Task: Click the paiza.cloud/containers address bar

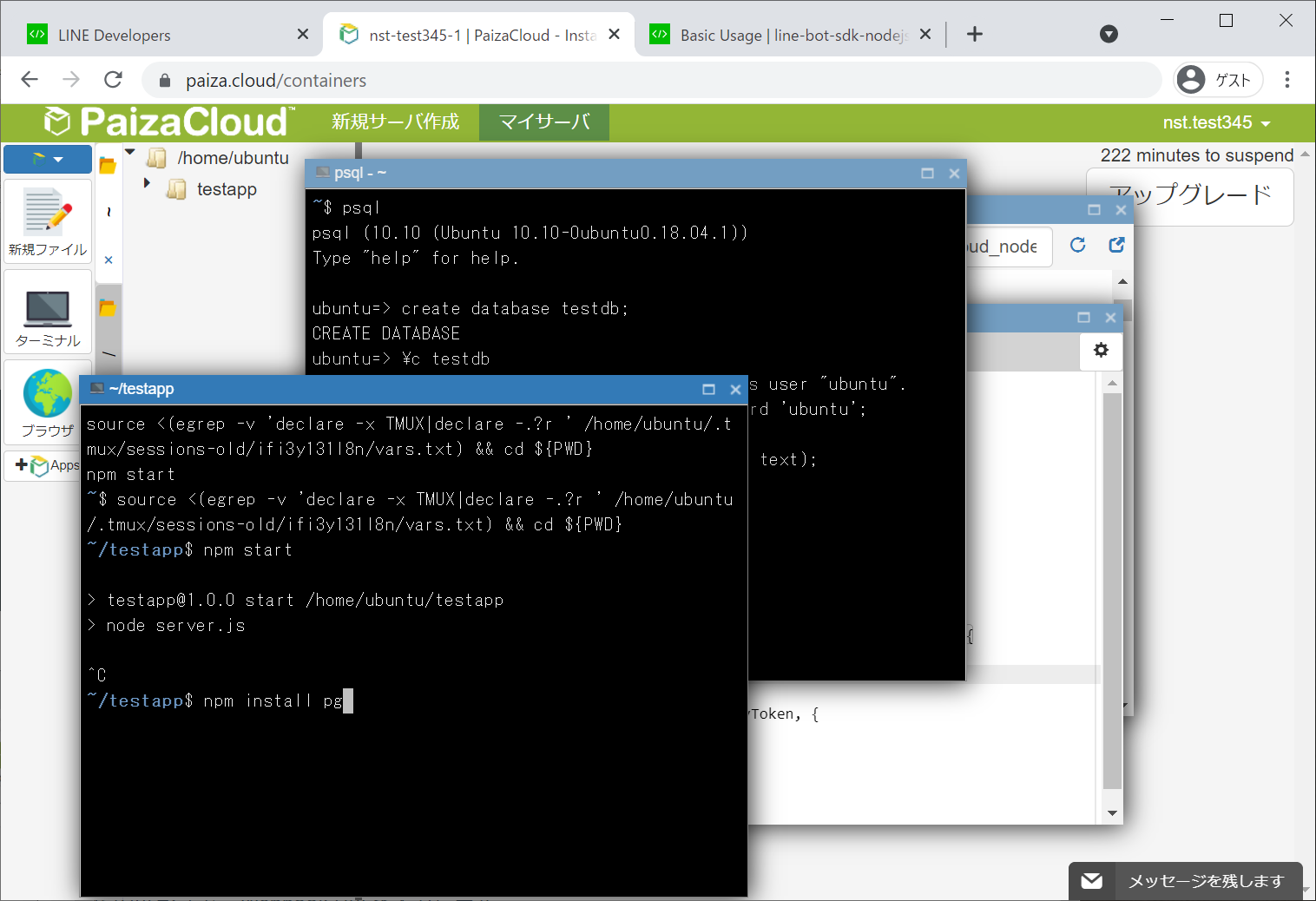Action: pos(651,80)
